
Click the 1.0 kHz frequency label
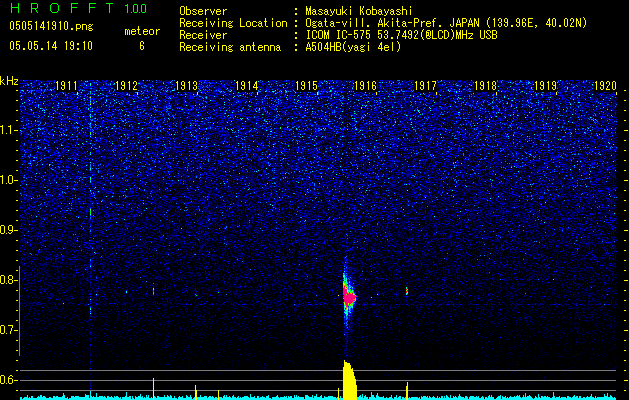[x=9, y=180]
